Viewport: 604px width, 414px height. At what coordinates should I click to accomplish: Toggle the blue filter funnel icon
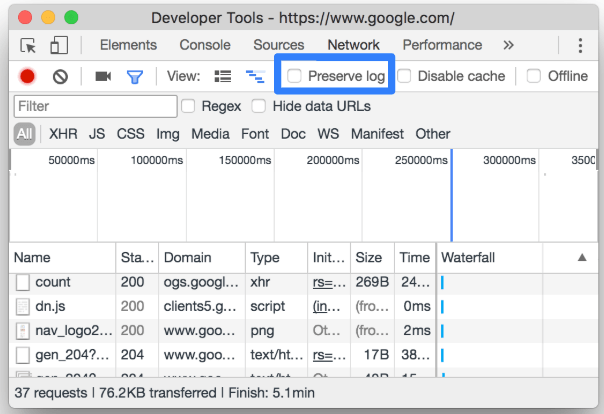(x=135, y=77)
